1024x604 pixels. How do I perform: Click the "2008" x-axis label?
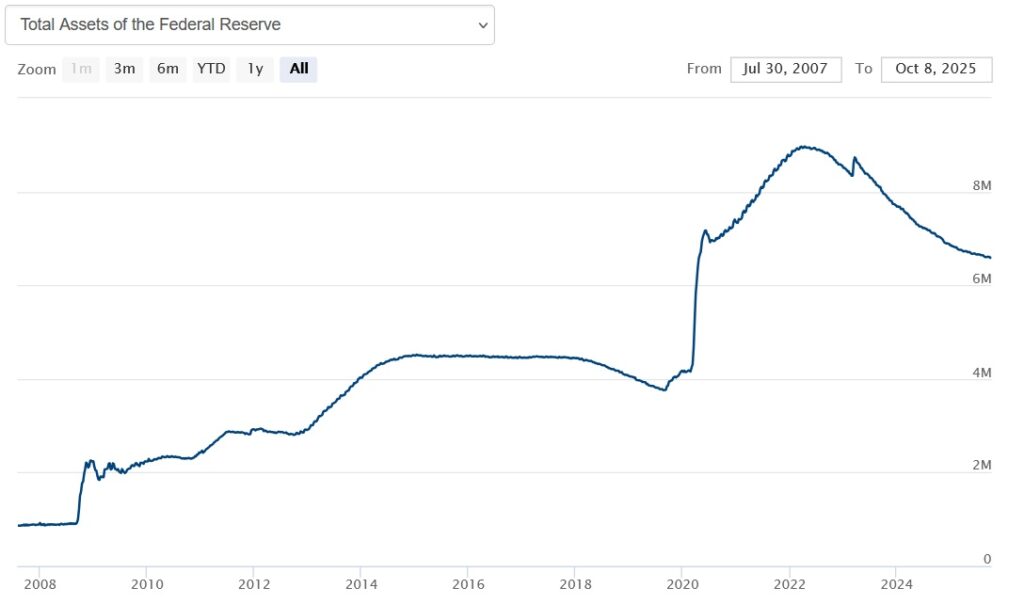pyautogui.click(x=41, y=583)
